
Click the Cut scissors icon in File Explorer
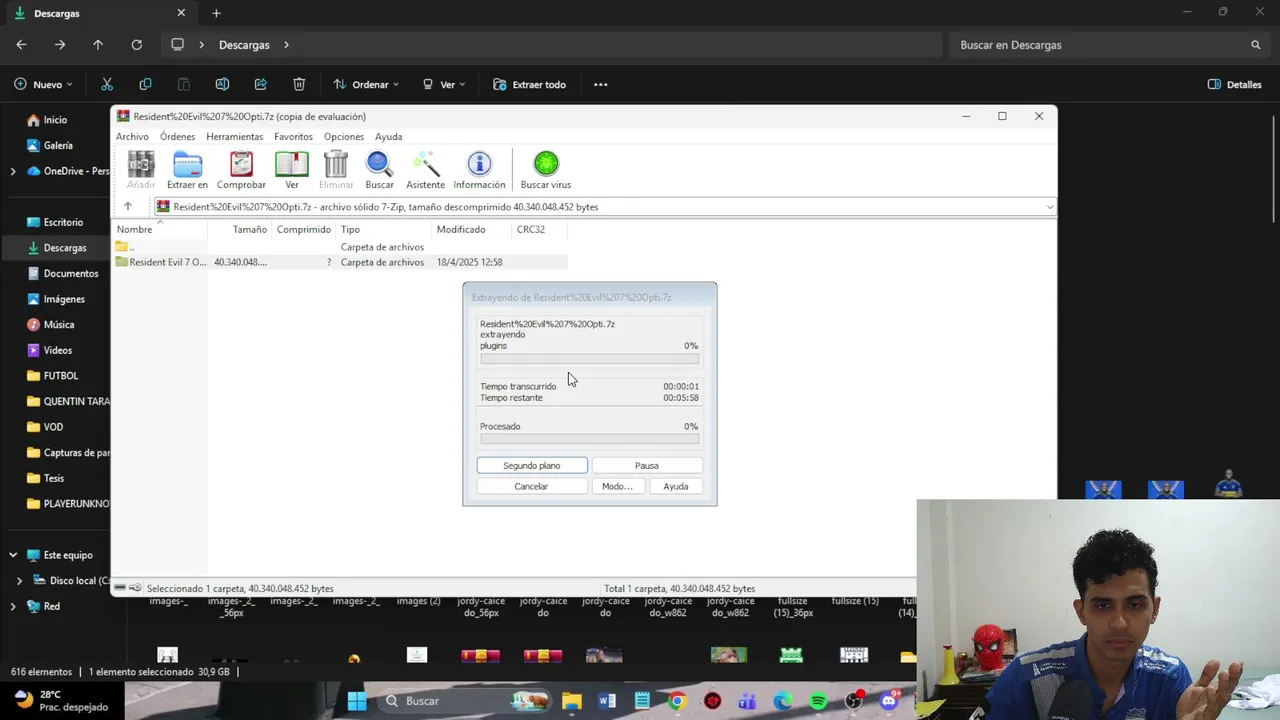tap(107, 85)
